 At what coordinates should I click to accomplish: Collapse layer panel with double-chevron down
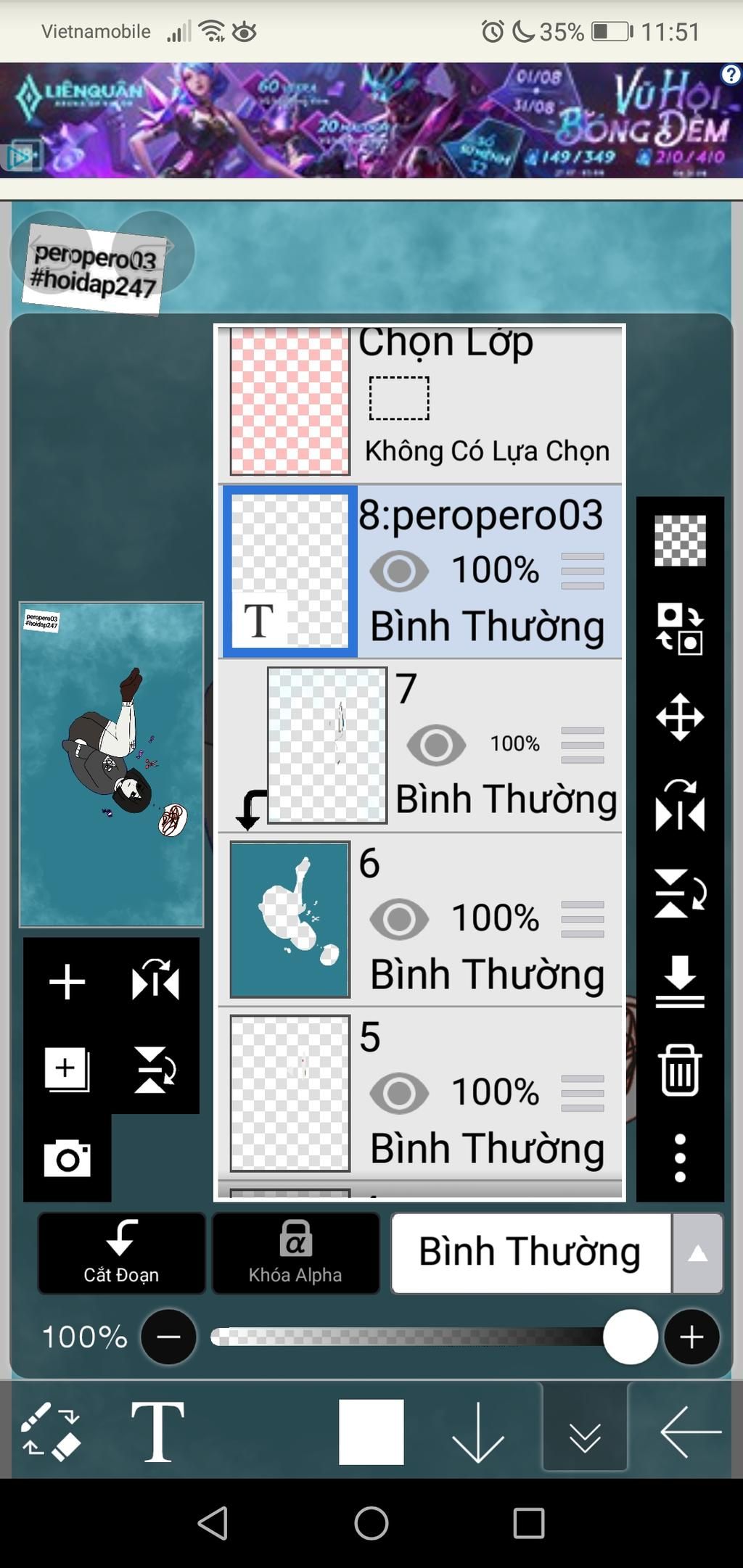585,1431
